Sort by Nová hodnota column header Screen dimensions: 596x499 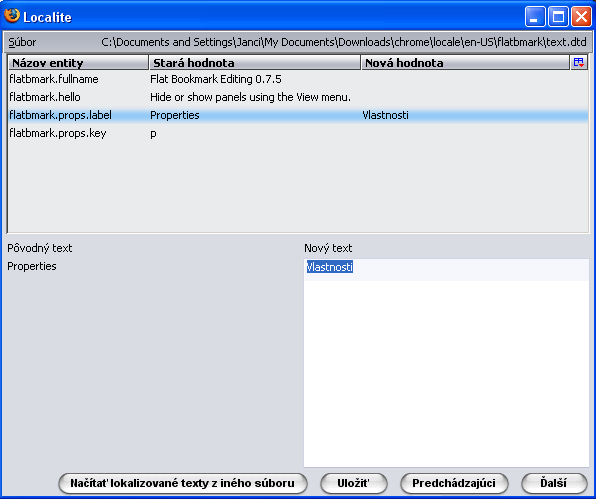tap(465, 63)
